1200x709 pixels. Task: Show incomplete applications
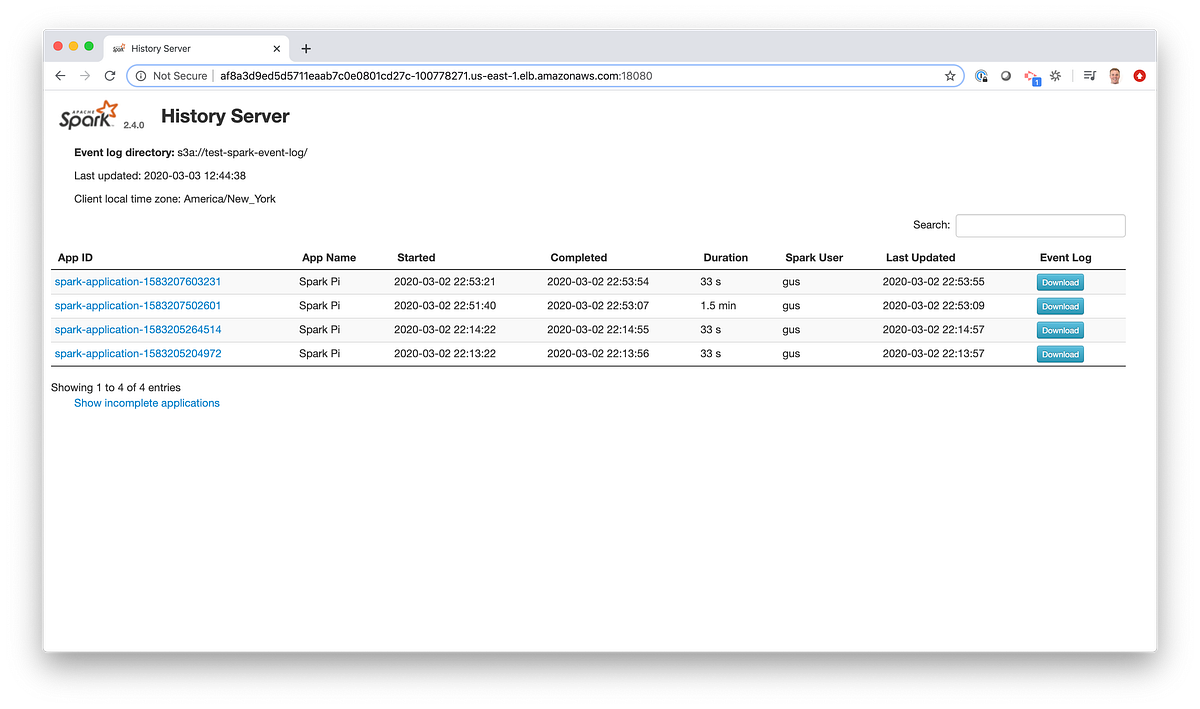(146, 402)
